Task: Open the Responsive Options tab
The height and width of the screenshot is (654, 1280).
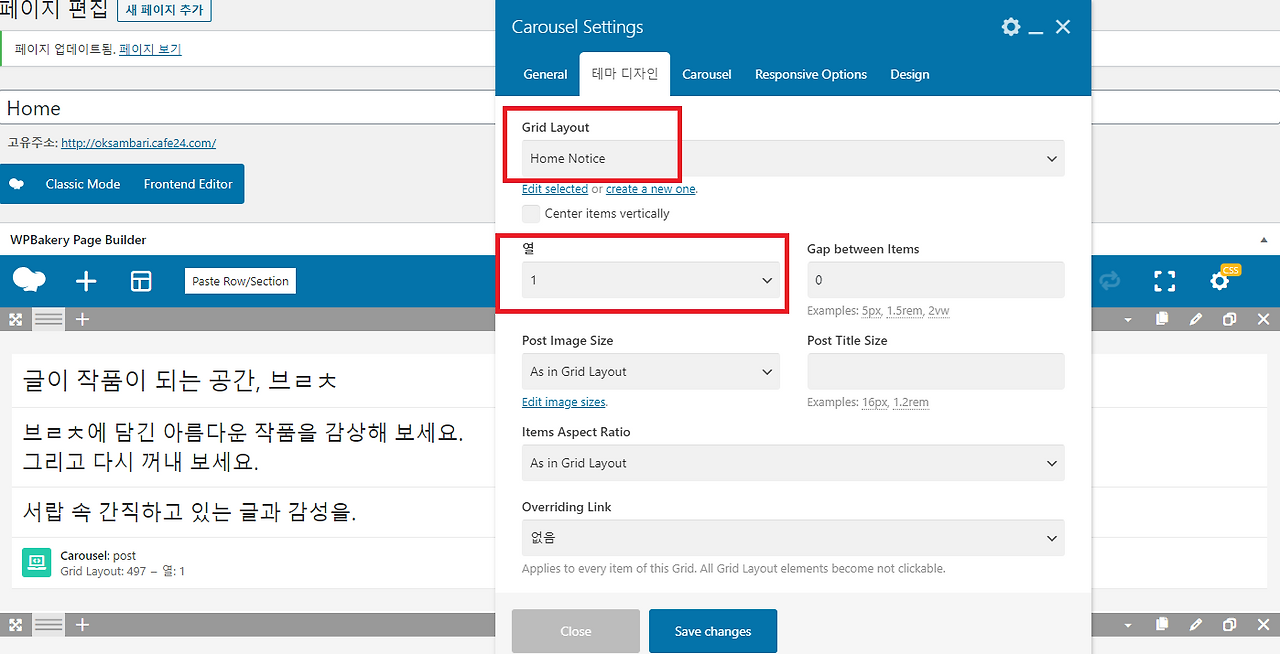Action: [811, 74]
